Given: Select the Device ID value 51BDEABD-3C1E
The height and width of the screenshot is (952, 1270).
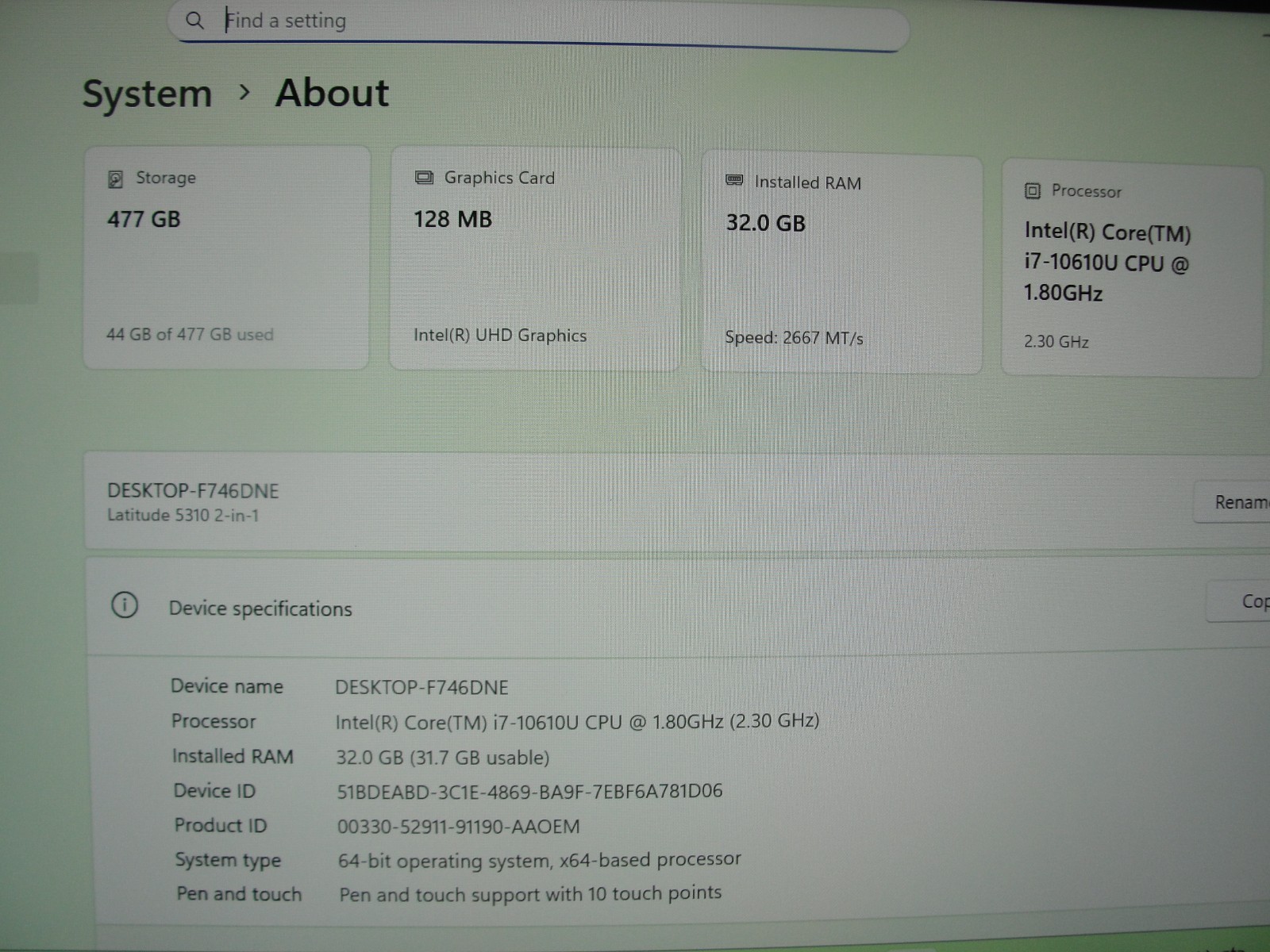Looking at the screenshot, I should pos(529,792).
